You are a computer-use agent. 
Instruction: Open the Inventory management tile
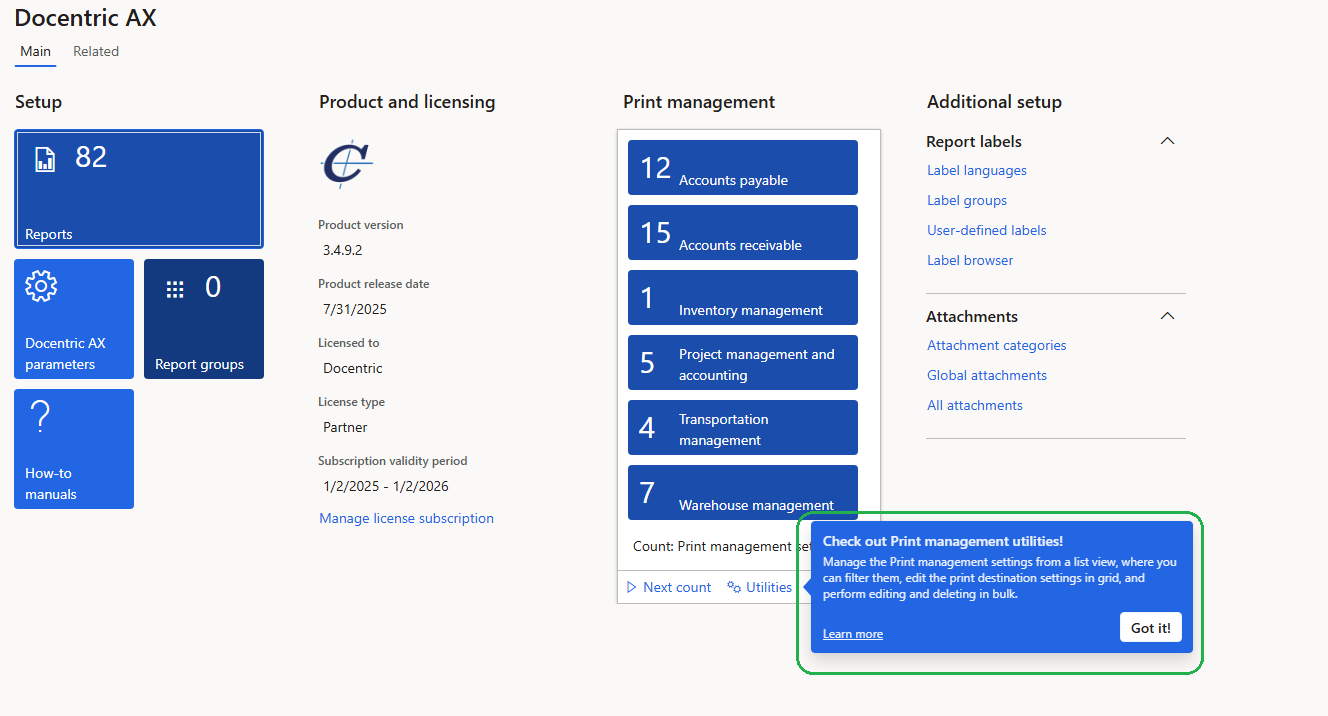[x=742, y=297]
